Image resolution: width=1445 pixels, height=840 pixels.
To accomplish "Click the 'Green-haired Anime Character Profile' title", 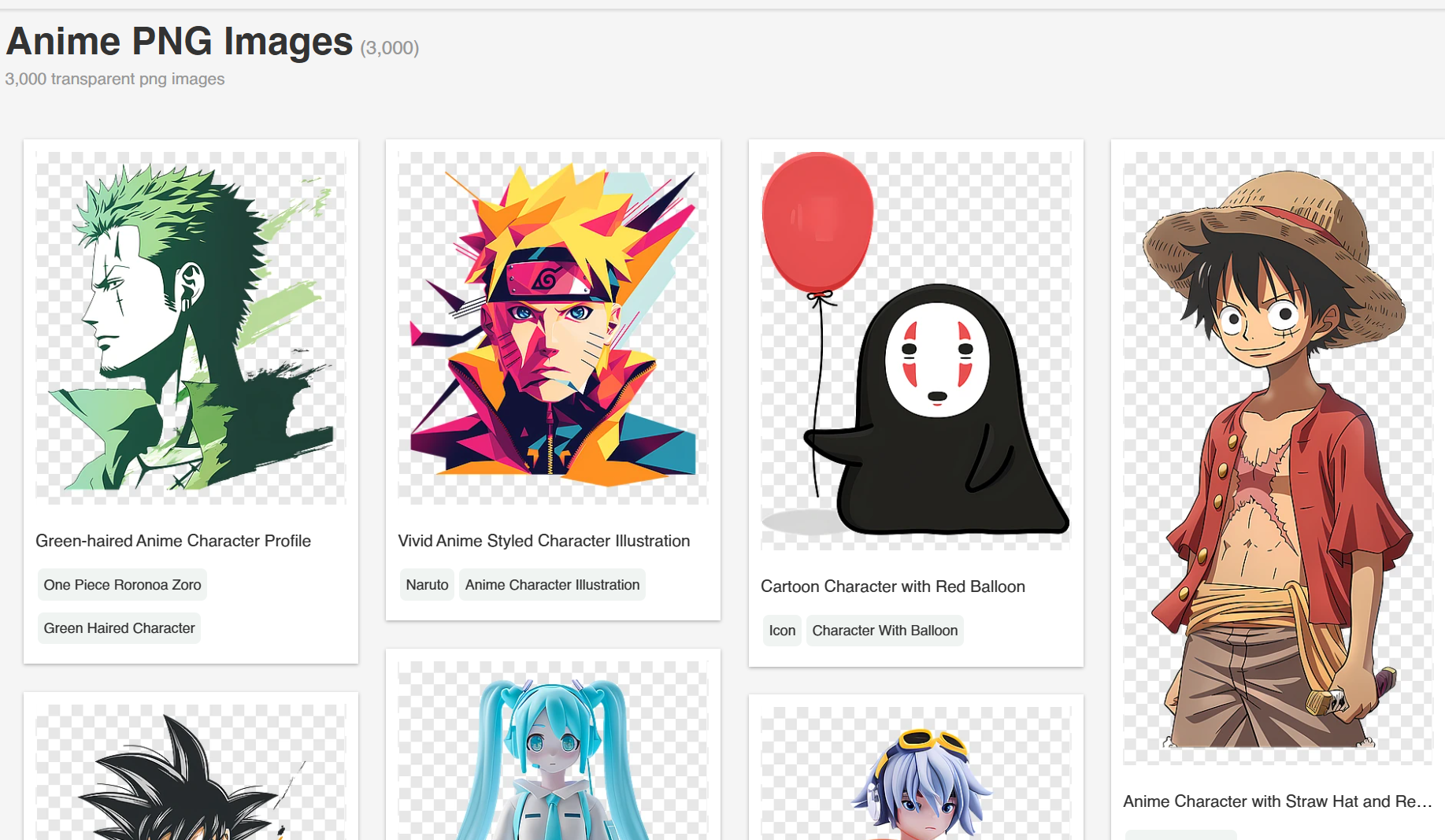I will pos(173,541).
